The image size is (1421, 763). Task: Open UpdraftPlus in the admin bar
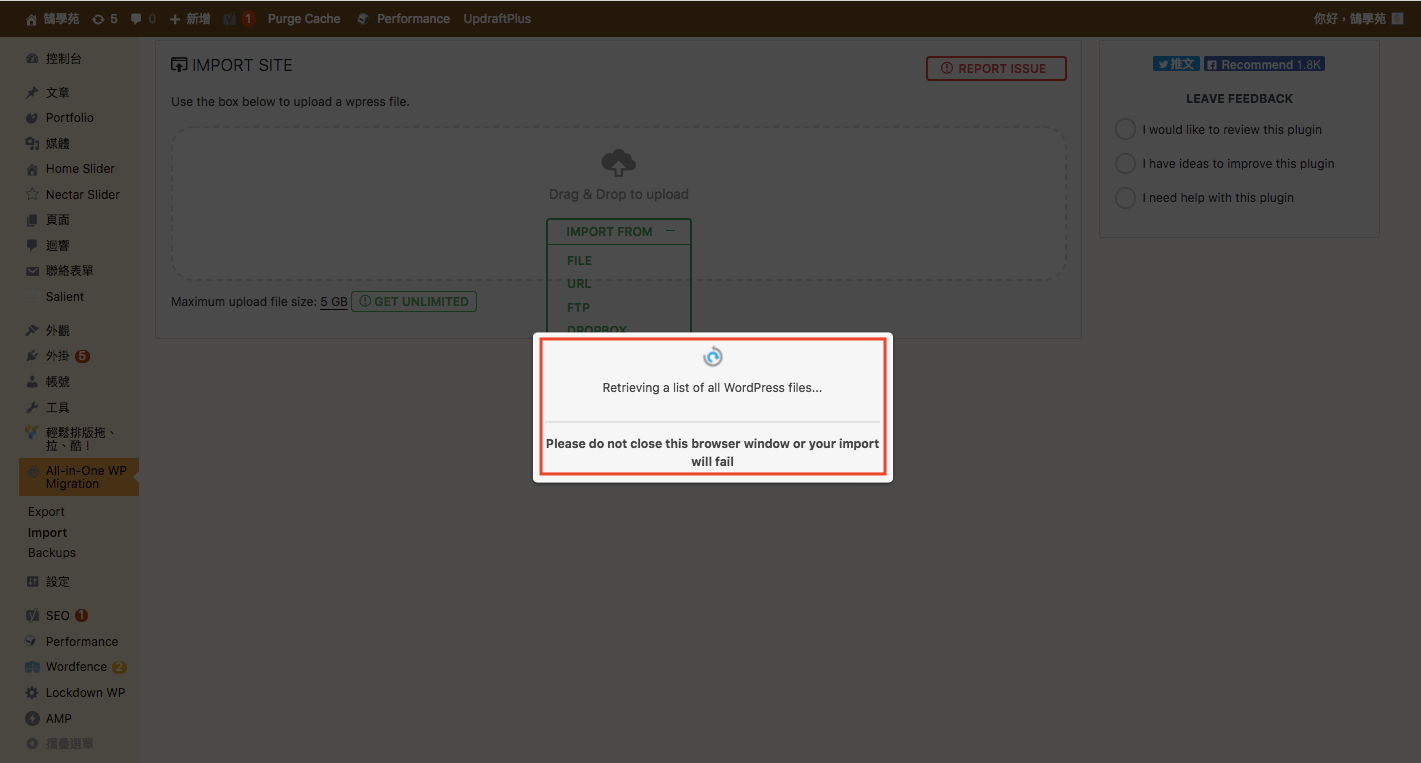click(x=497, y=19)
